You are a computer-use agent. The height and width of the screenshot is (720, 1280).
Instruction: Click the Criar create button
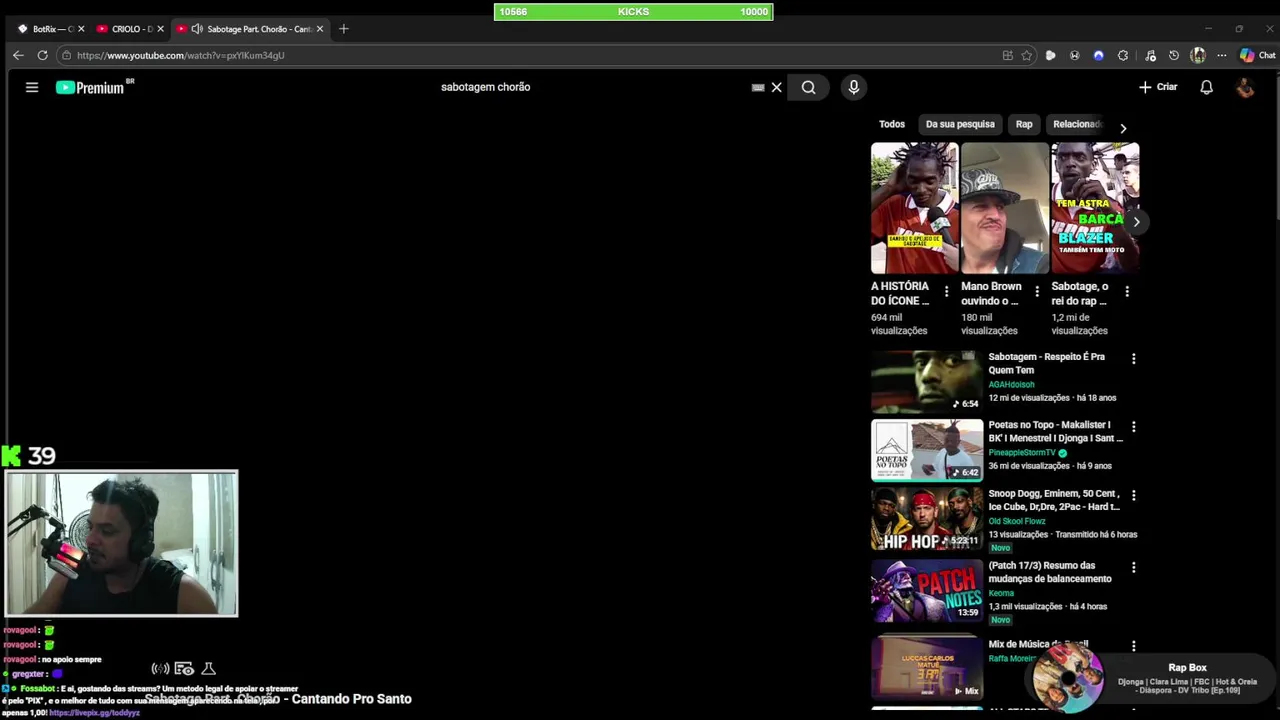pos(1158,87)
